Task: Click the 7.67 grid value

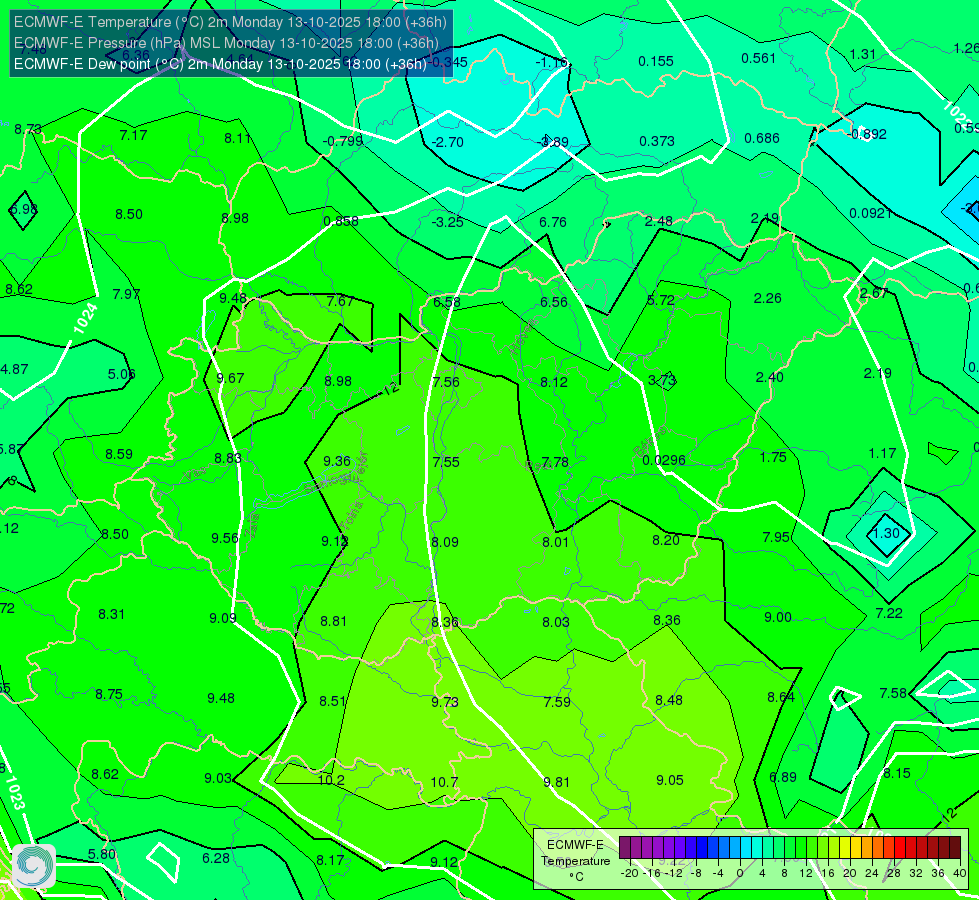Action: click(340, 301)
